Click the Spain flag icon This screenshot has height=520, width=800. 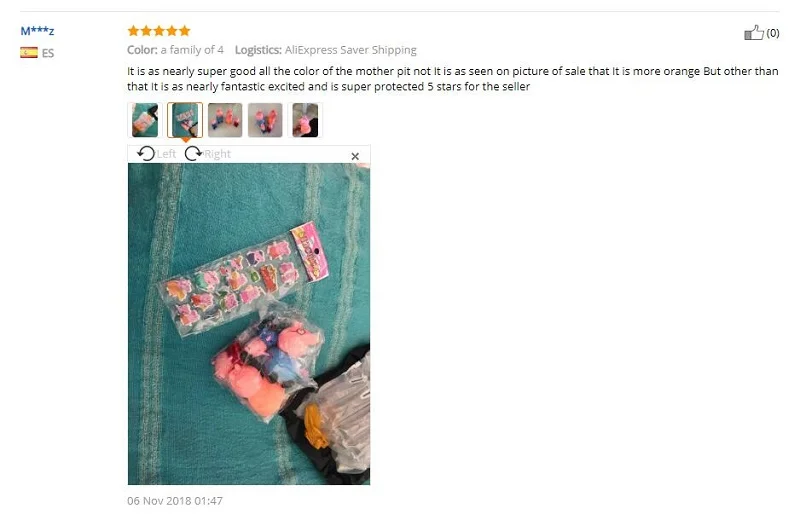pos(29,53)
